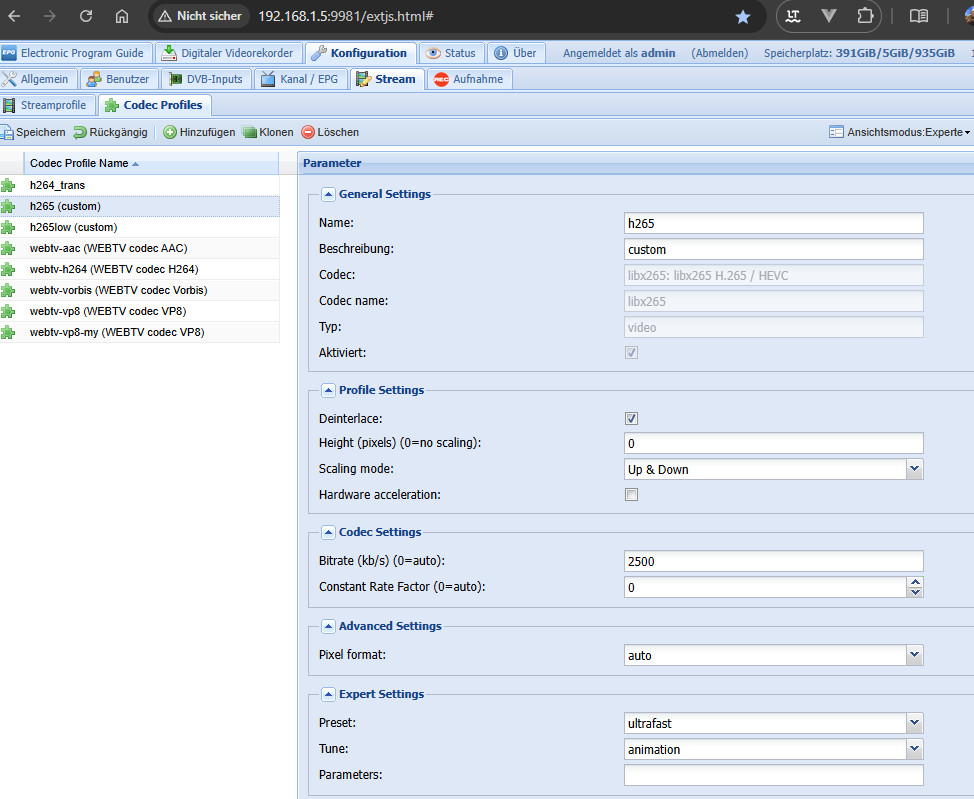Click the Speichern save icon
974x799 pixels.
(x=7, y=132)
